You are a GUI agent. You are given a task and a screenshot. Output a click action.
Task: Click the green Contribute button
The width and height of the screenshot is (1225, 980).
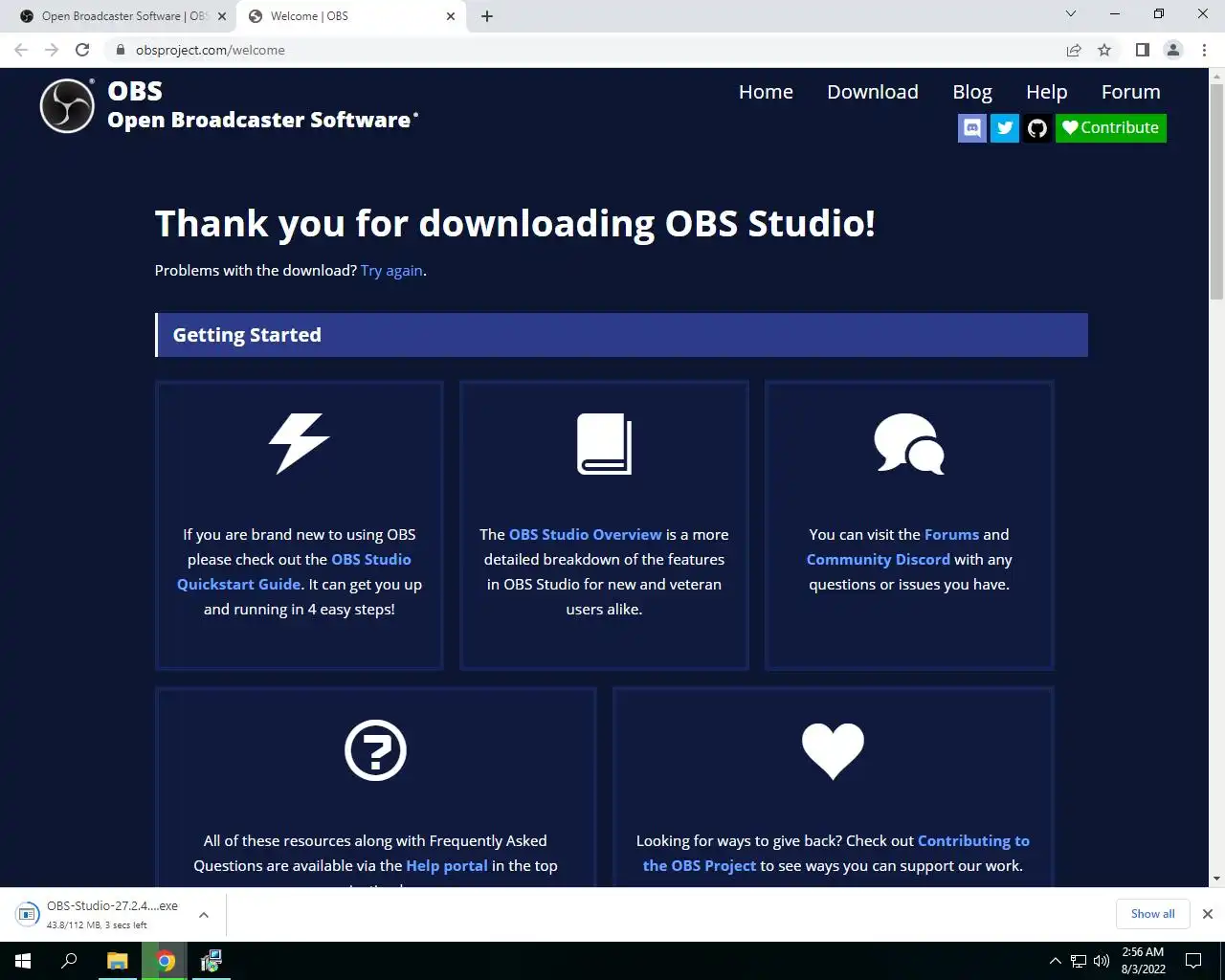tap(1111, 128)
